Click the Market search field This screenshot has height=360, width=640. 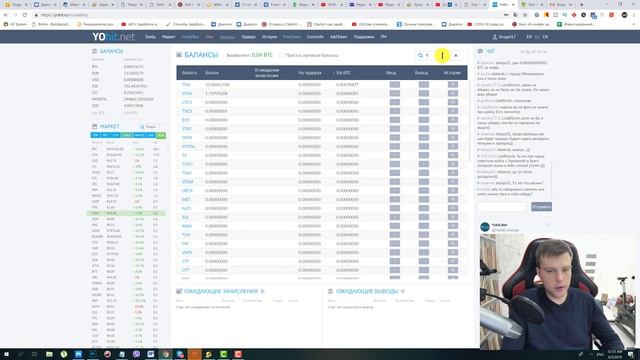pyautogui.click(x=151, y=127)
